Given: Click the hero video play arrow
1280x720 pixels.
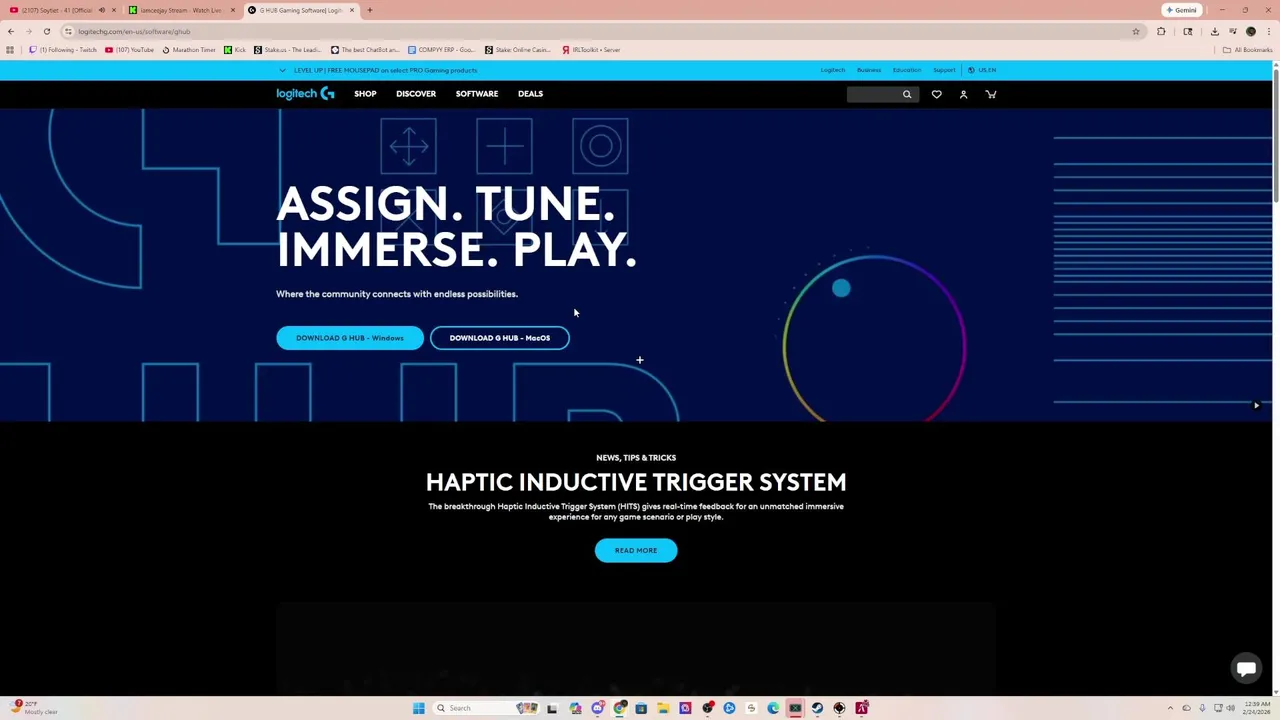Looking at the screenshot, I should [x=1256, y=405].
